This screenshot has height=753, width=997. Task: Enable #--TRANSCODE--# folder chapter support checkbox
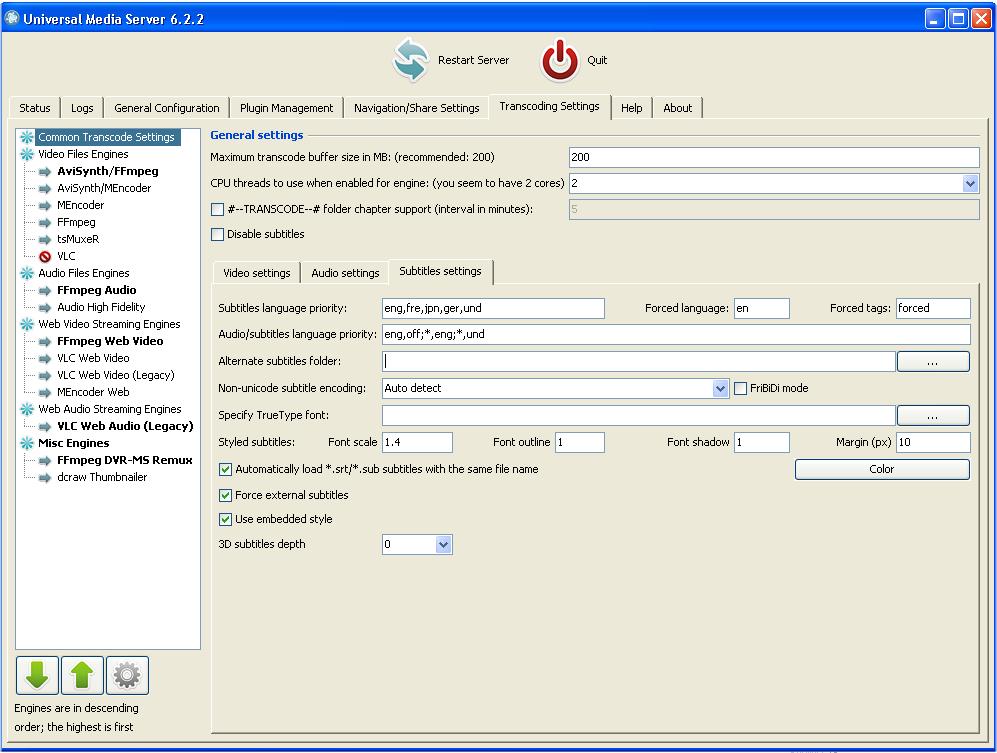click(217, 209)
